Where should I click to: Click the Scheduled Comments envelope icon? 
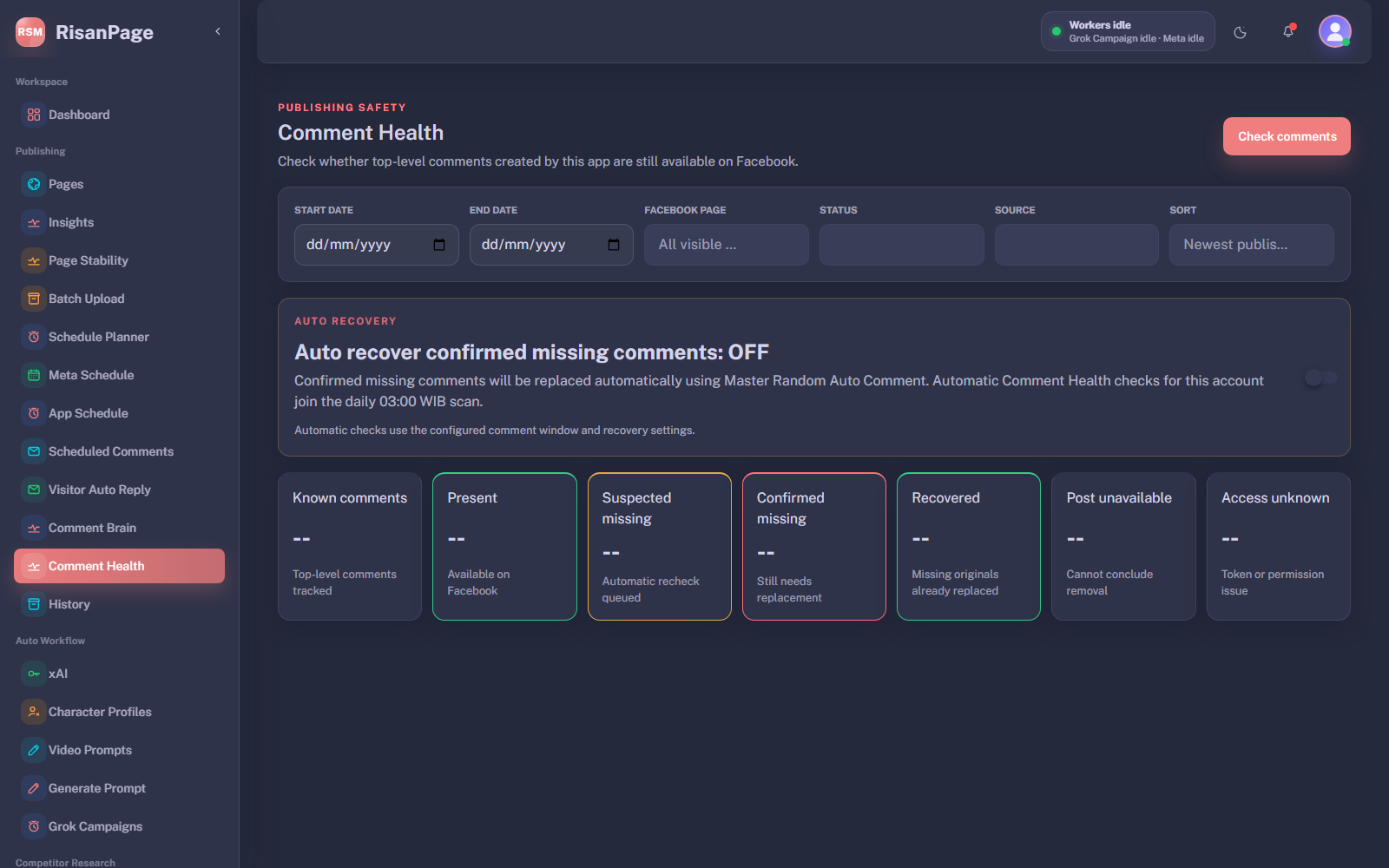(x=34, y=451)
